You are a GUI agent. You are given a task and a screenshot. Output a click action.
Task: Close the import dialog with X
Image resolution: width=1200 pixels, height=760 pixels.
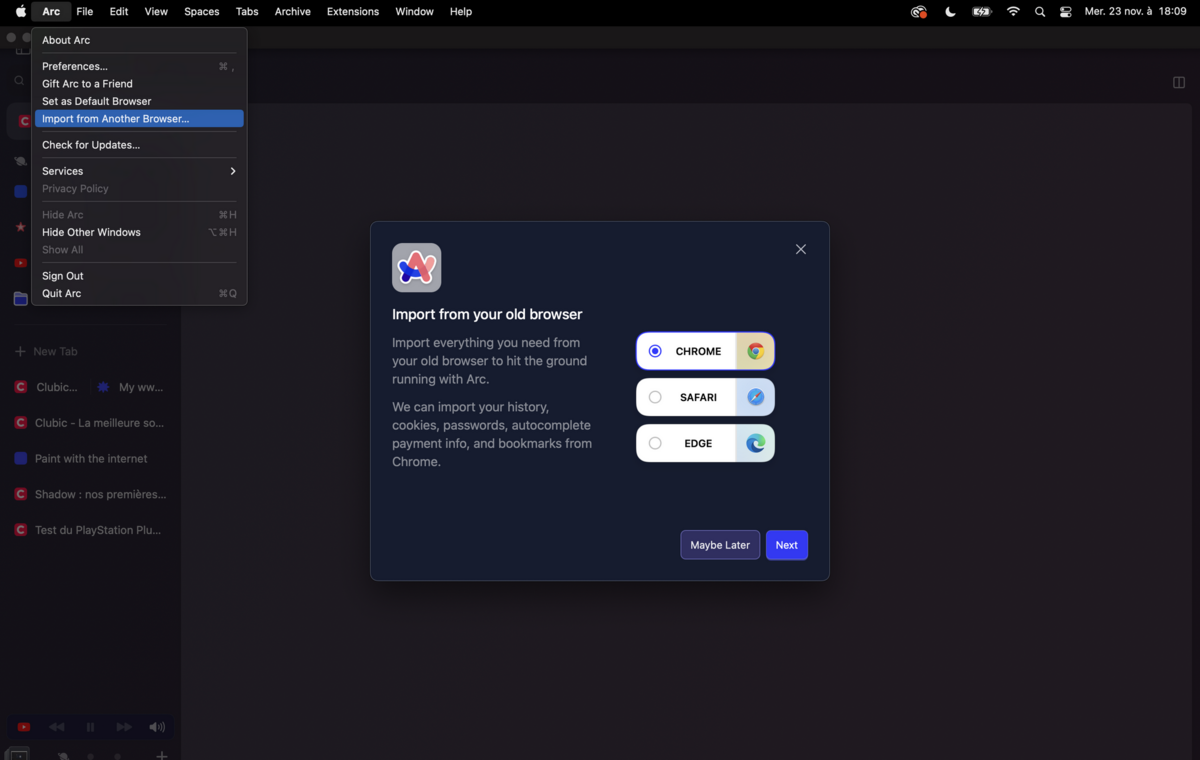(801, 249)
